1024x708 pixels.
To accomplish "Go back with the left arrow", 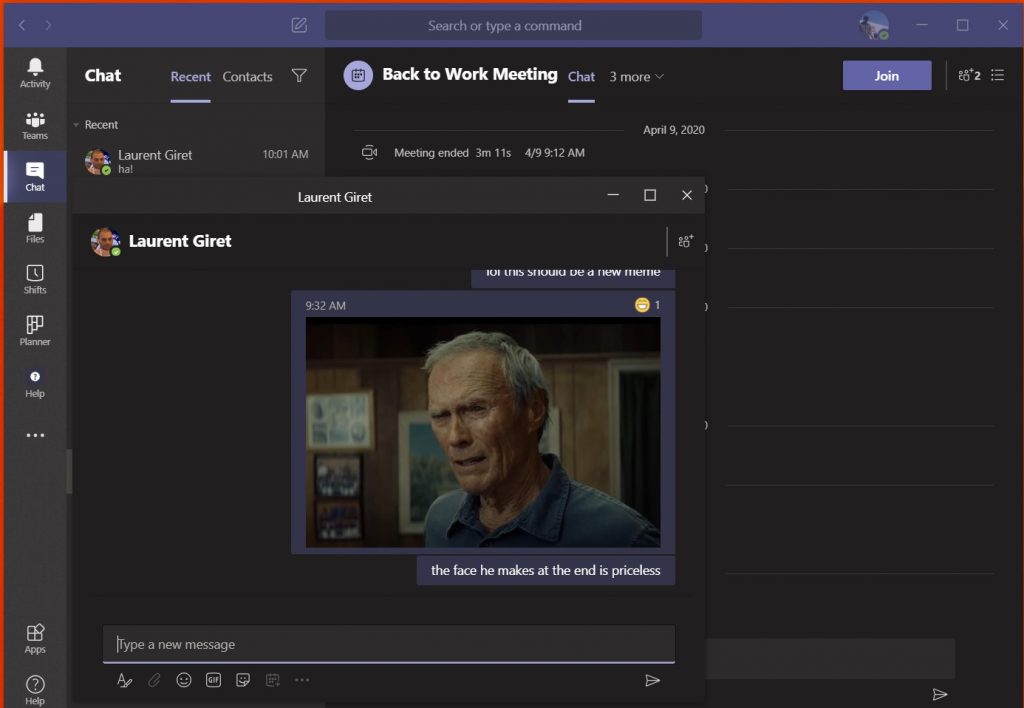I will coord(22,25).
